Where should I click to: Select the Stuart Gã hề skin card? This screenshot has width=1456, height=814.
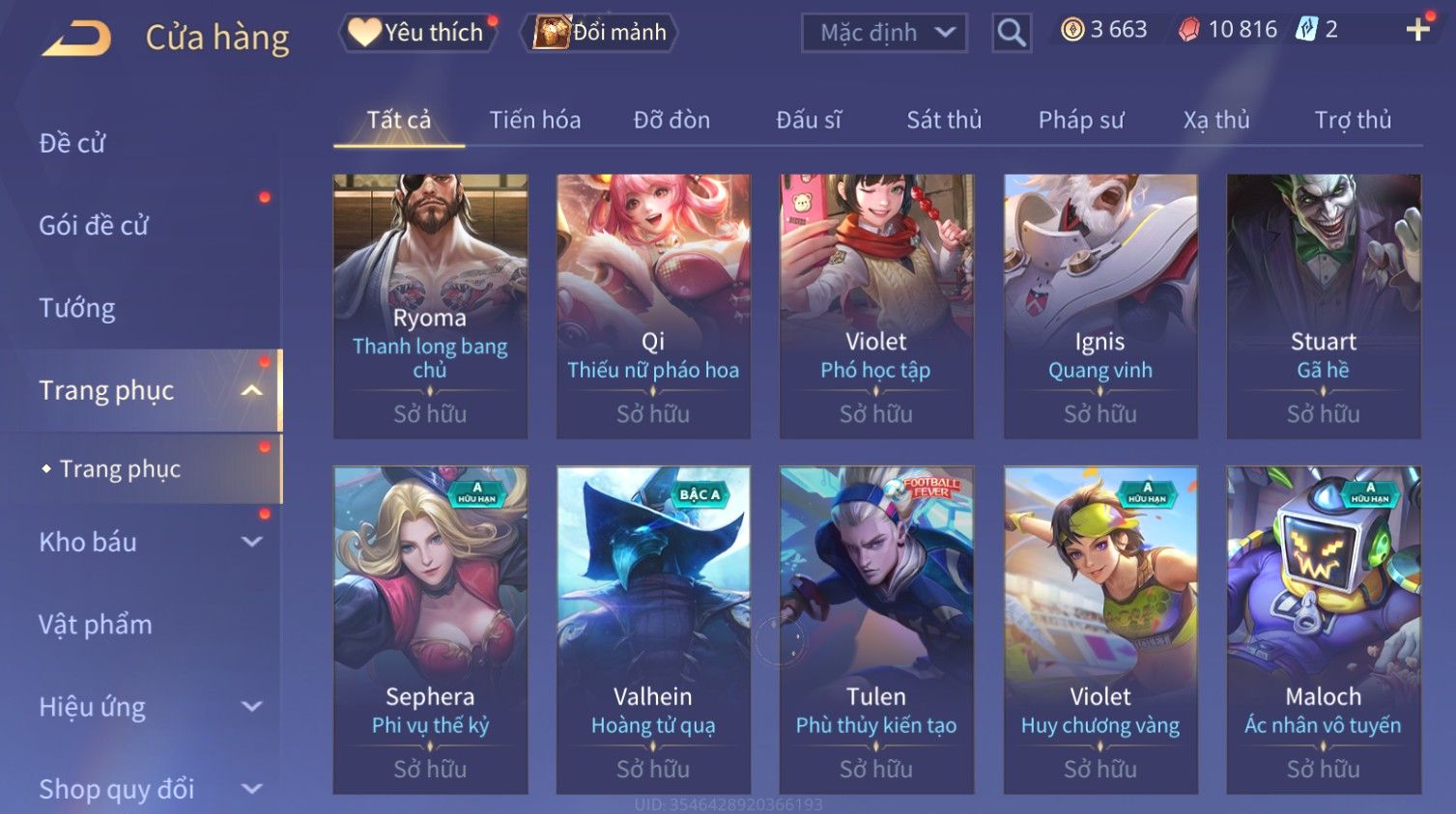(x=1324, y=306)
